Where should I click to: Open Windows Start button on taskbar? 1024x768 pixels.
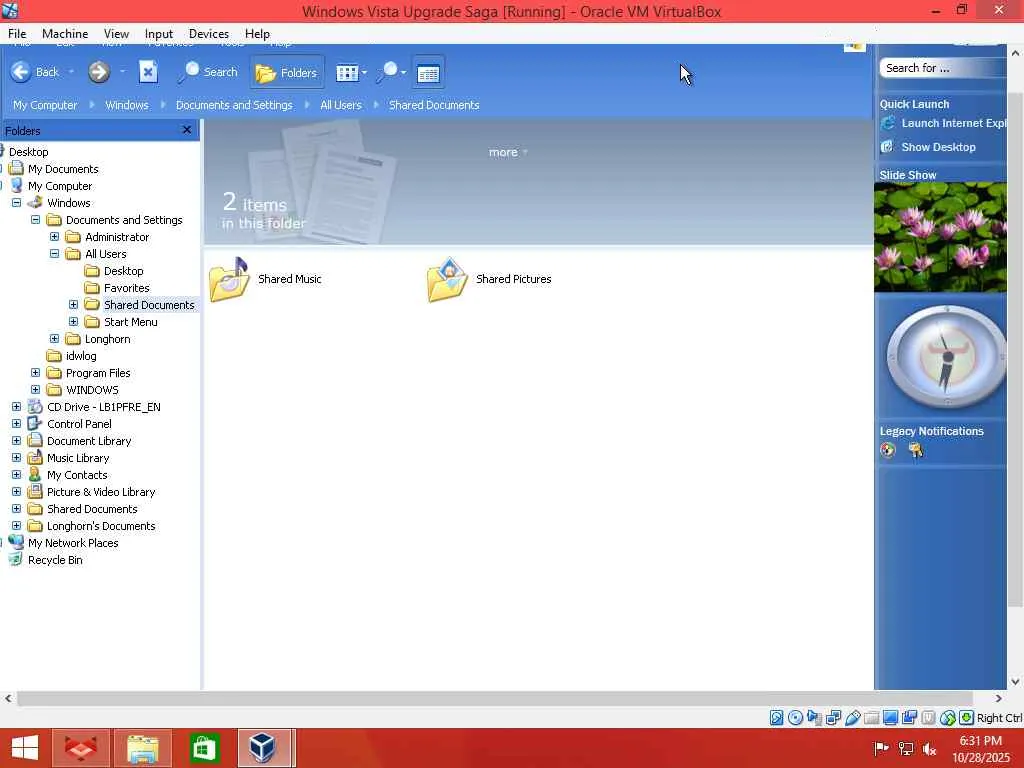pyautogui.click(x=25, y=748)
